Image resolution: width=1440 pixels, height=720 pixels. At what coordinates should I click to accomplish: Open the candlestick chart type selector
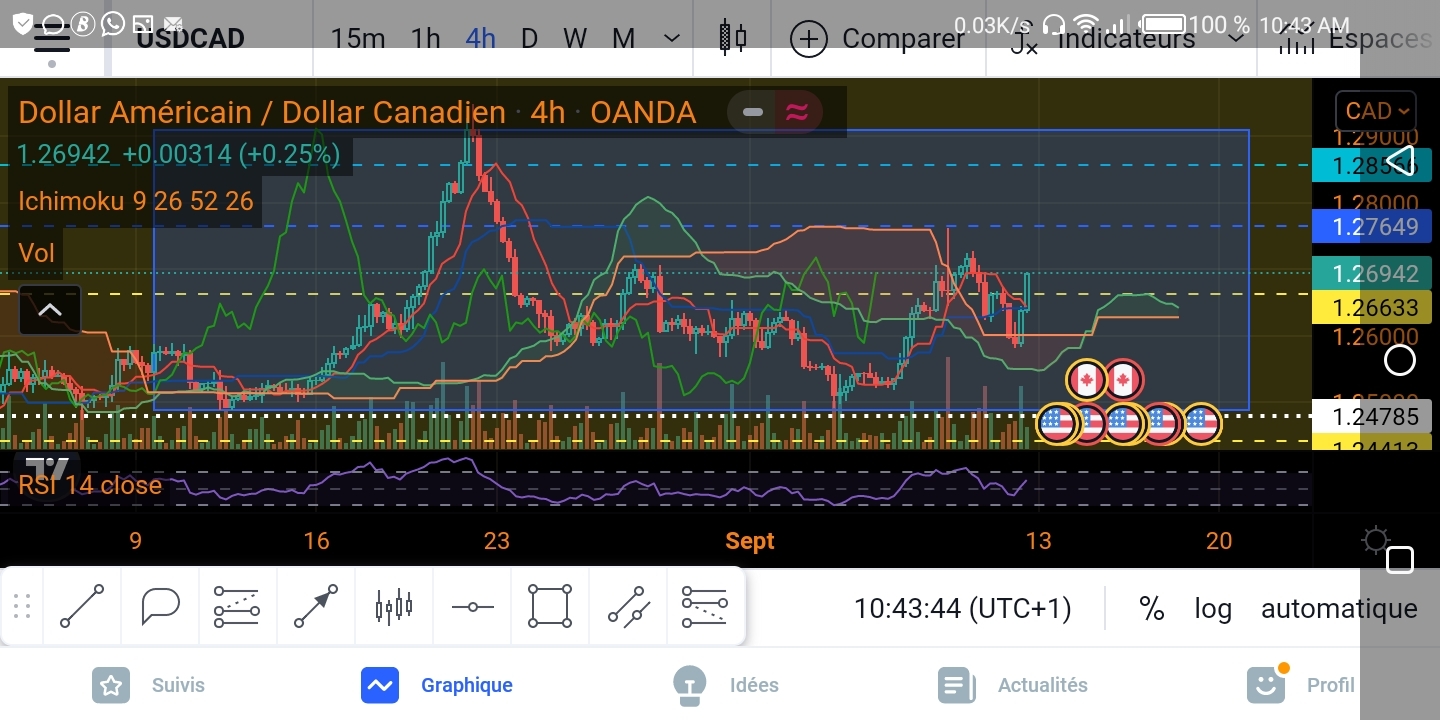733,38
